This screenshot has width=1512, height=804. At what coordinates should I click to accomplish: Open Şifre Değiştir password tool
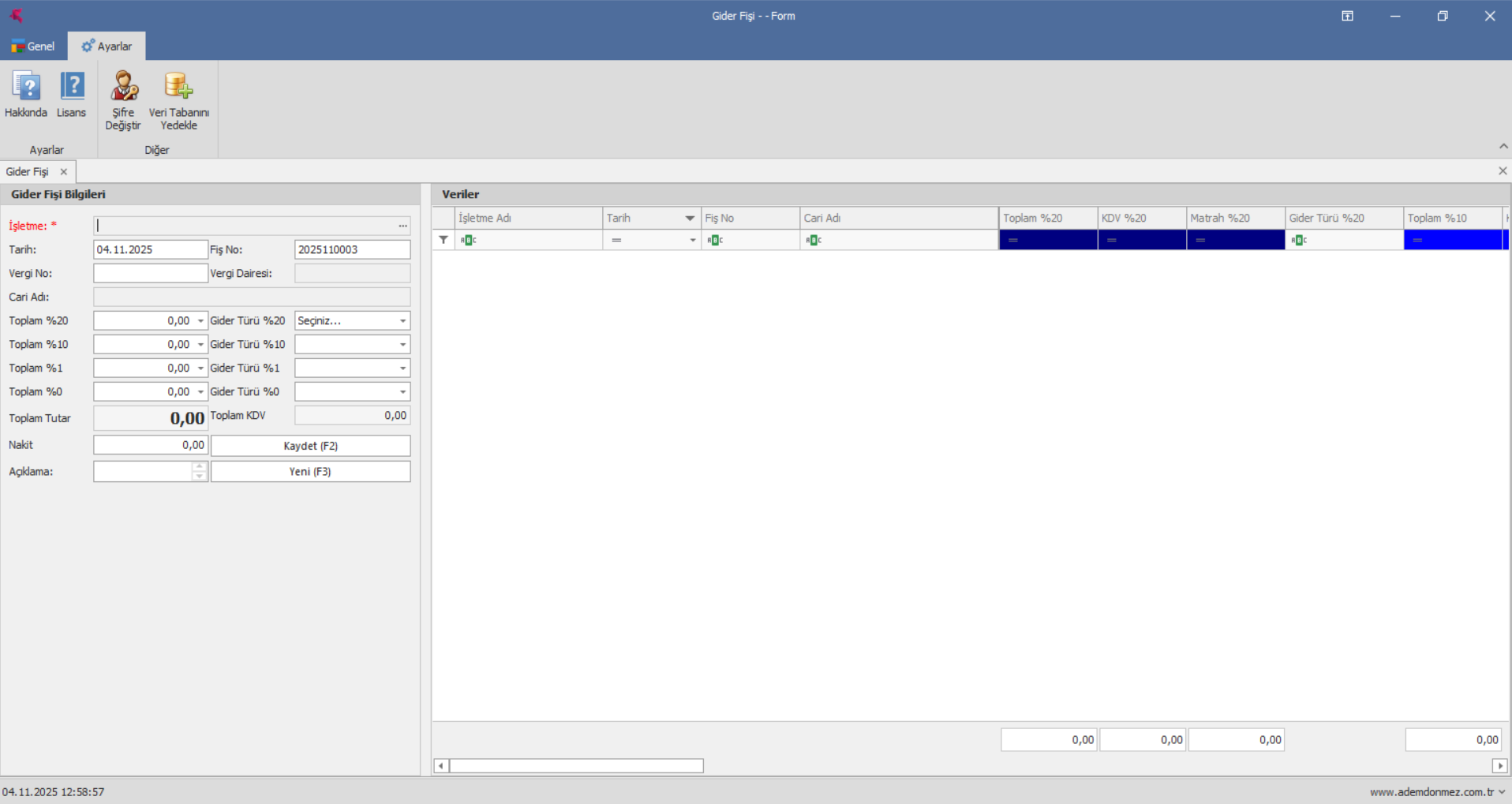tap(123, 86)
